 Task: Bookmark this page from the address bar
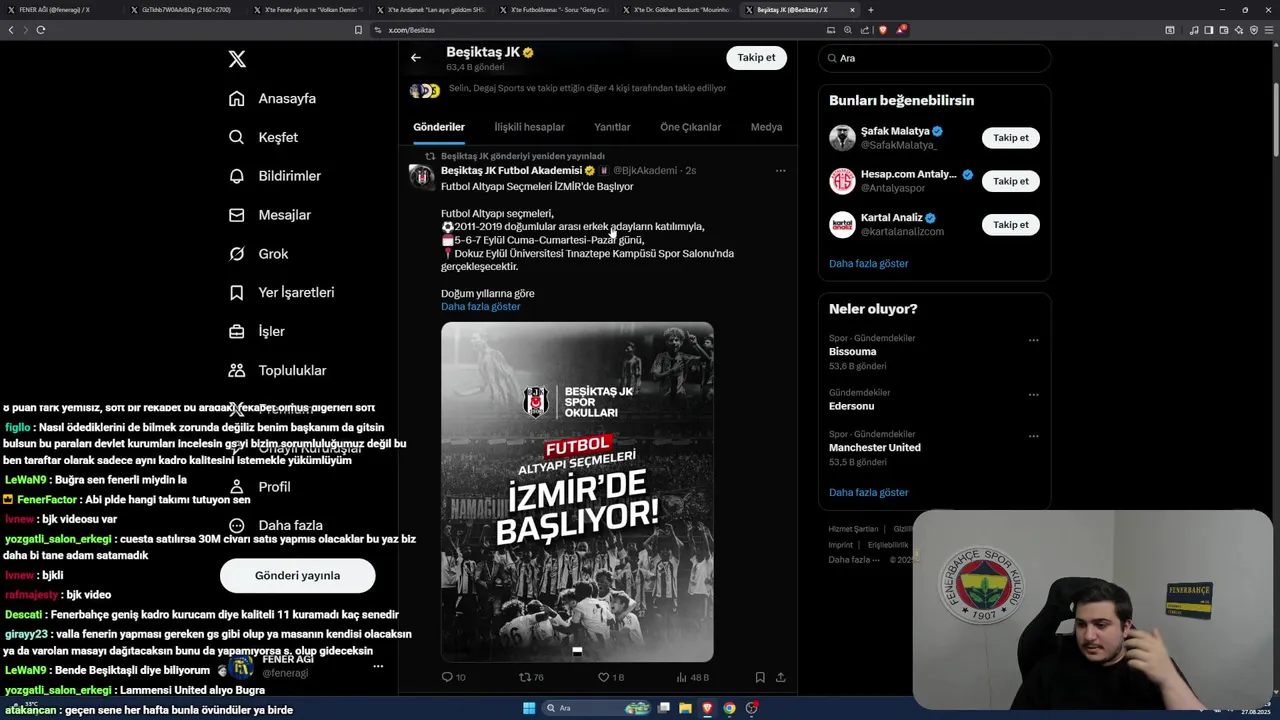click(x=358, y=30)
